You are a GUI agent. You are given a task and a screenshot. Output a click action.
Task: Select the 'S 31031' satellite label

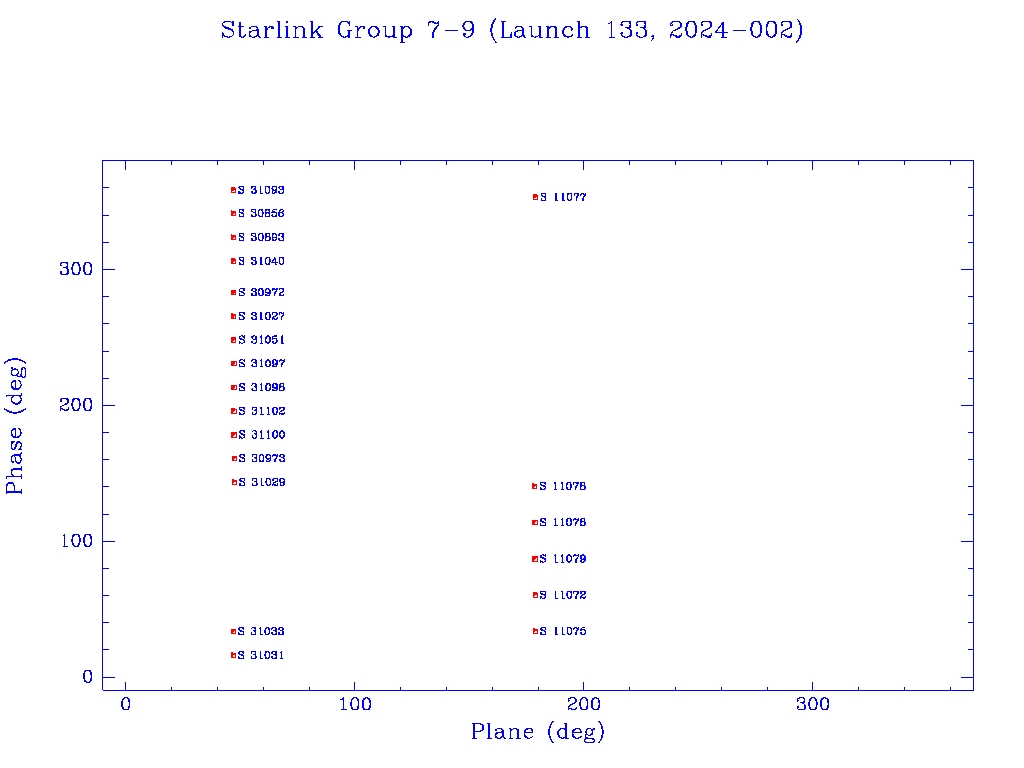click(261, 656)
